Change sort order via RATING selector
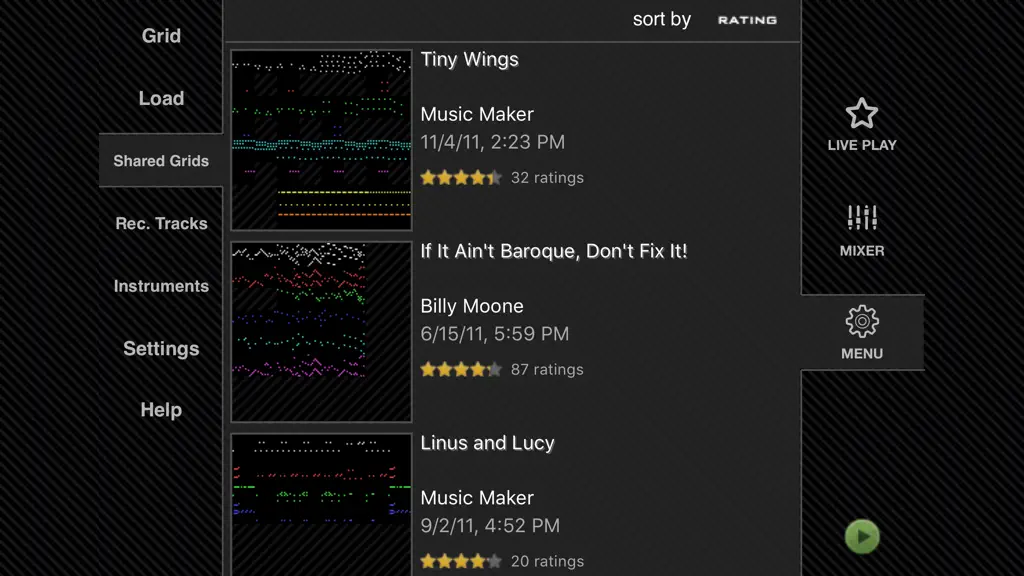Screen dimensions: 1024x576 tap(747, 20)
